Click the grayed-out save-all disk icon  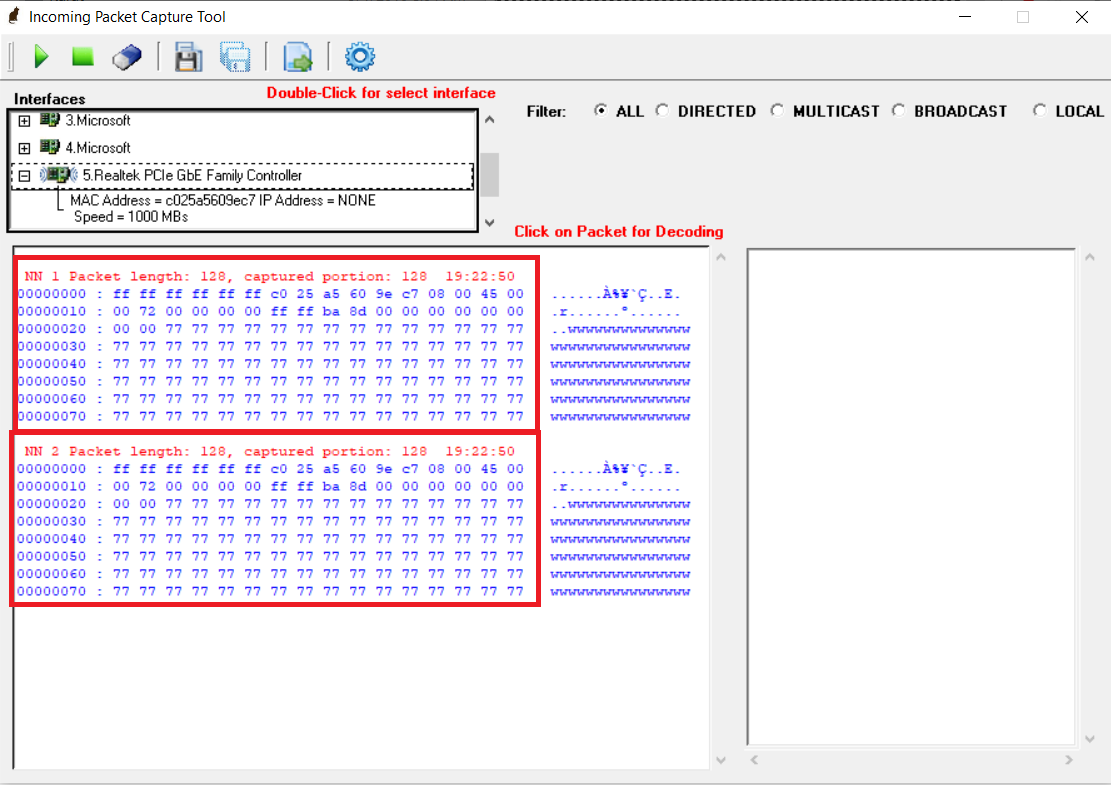235,57
